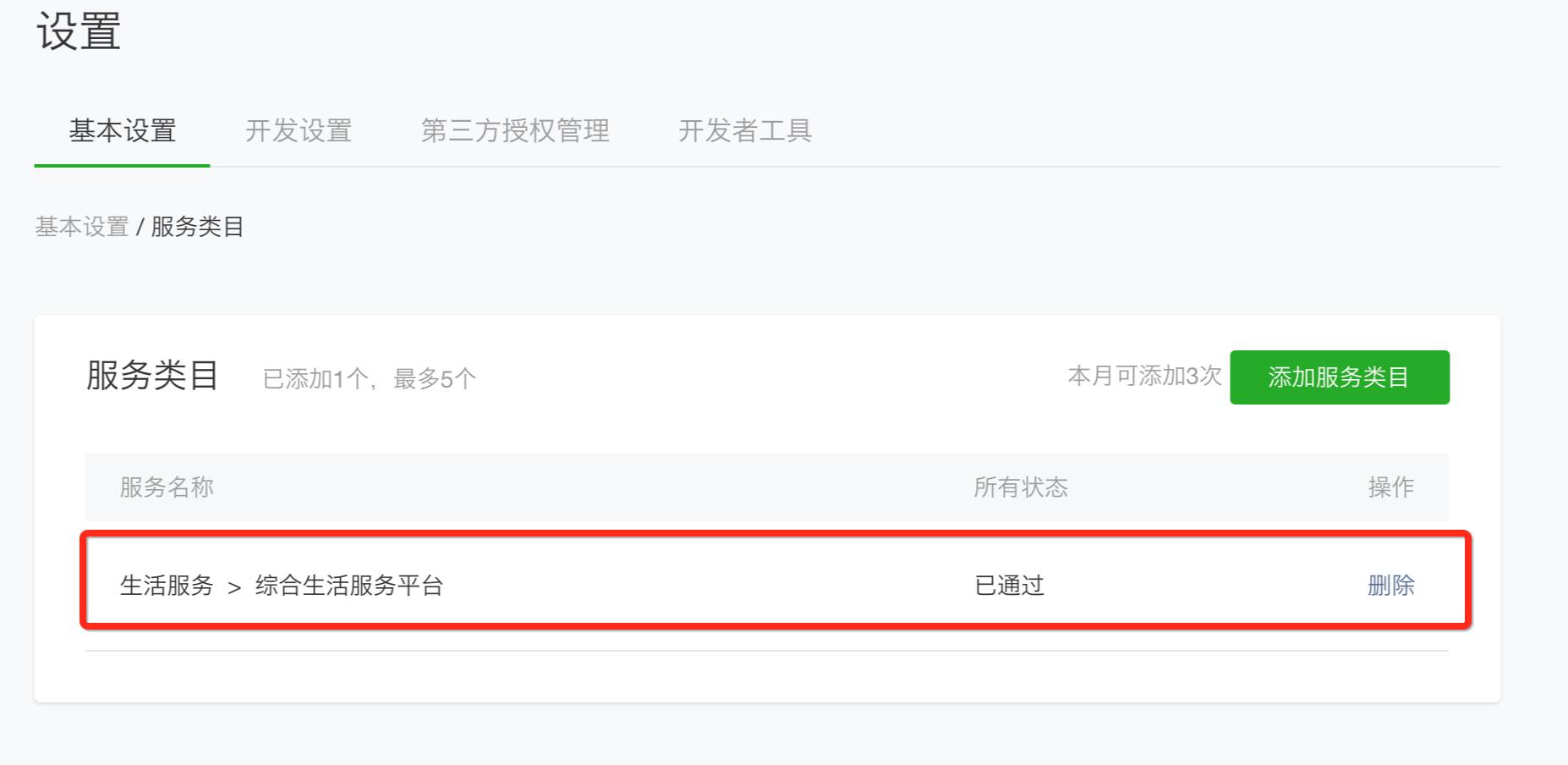
Task: Click the 已通过 status text
Action: [1009, 585]
